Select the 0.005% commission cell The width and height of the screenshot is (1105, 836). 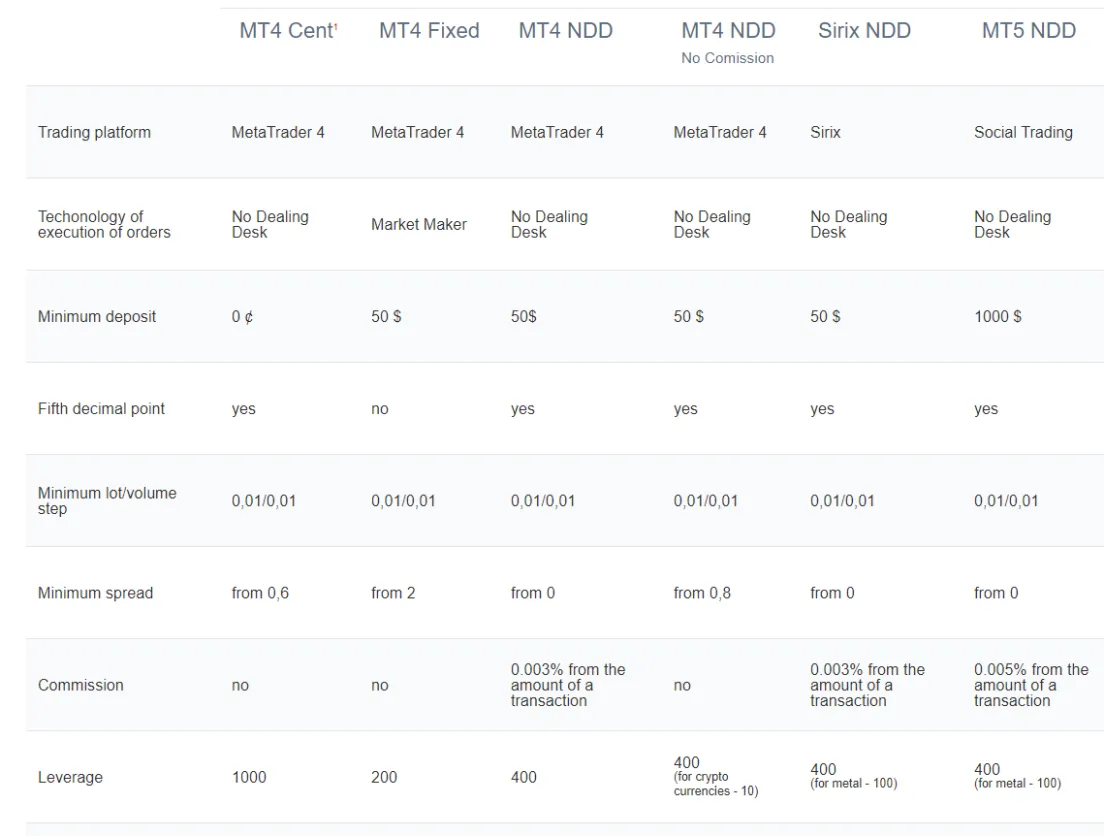[1031, 685]
